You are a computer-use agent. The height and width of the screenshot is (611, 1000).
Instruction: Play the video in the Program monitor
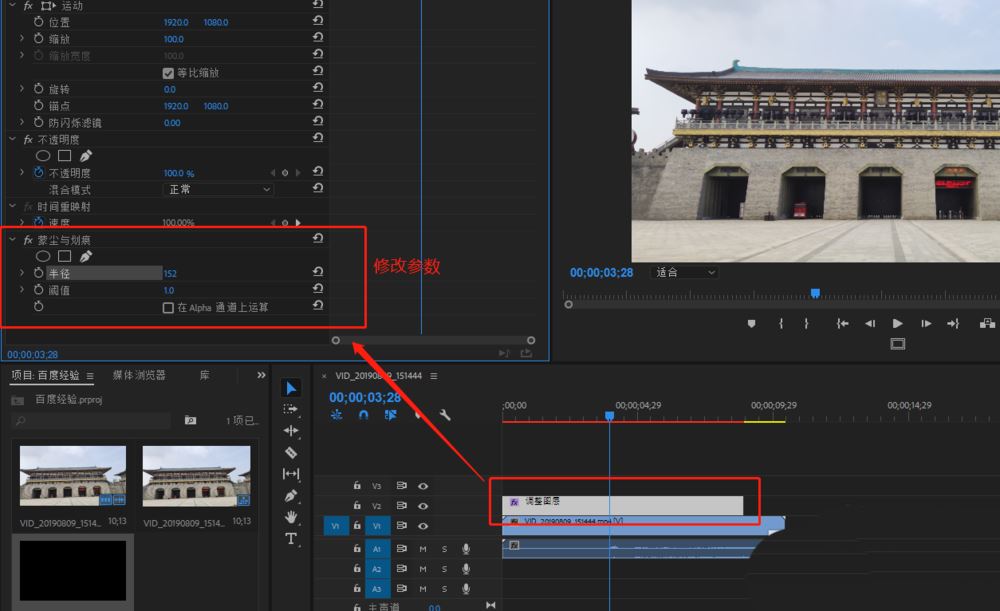pos(897,323)
